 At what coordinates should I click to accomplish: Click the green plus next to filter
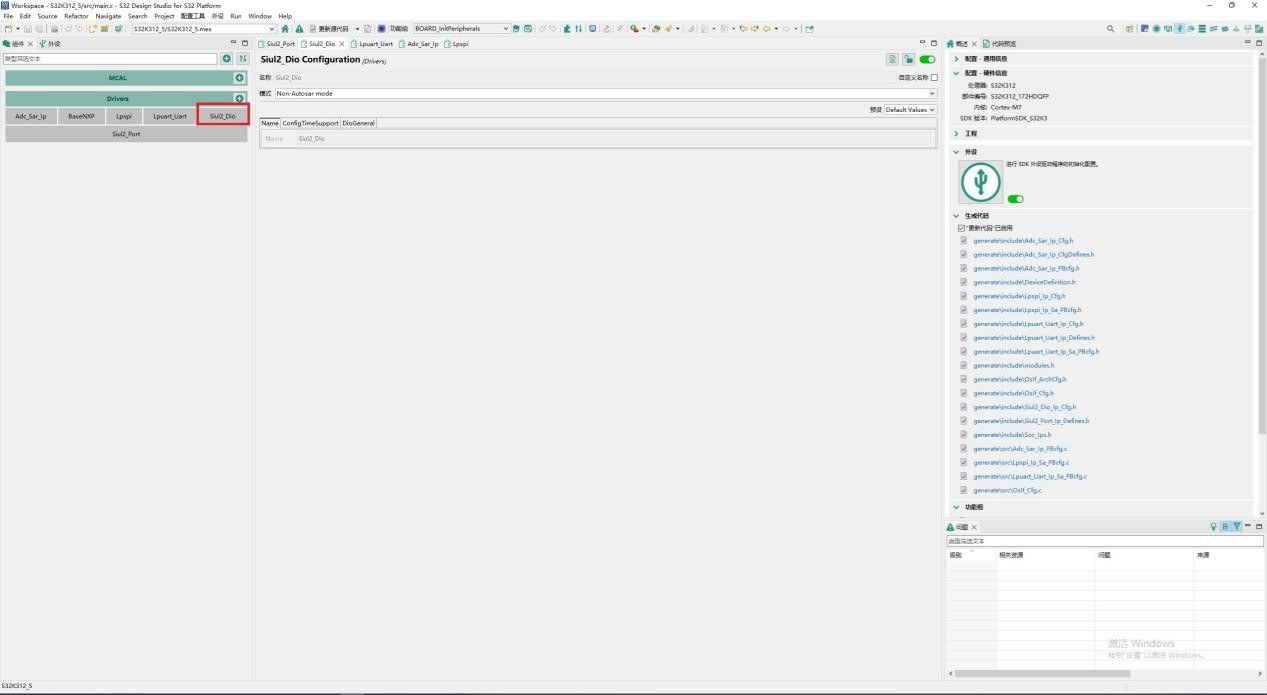(226, 59)
